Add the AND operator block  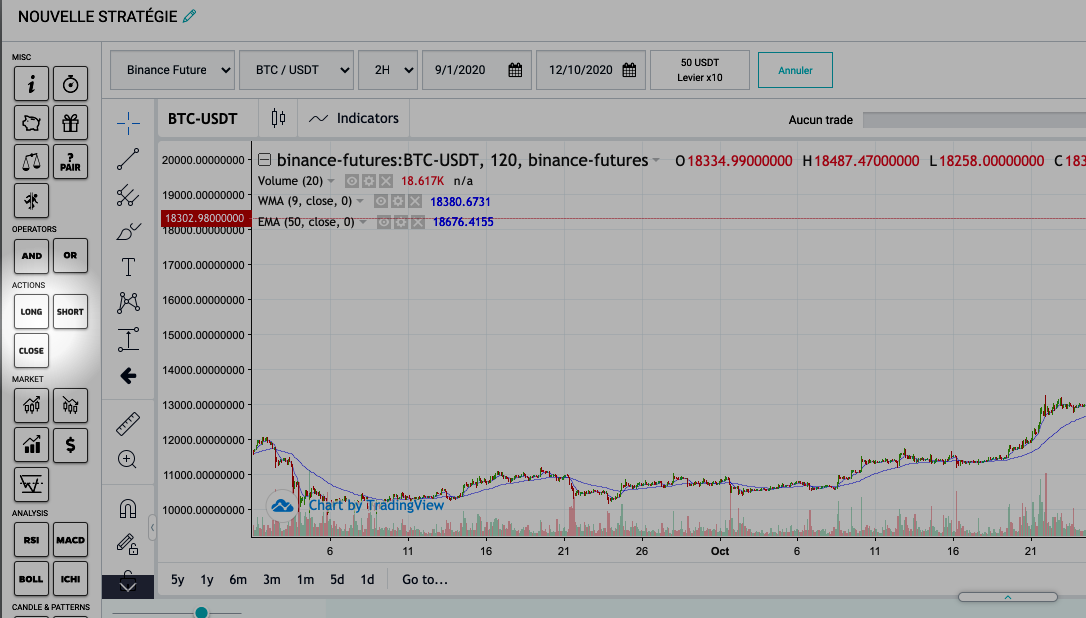point(31,256)
